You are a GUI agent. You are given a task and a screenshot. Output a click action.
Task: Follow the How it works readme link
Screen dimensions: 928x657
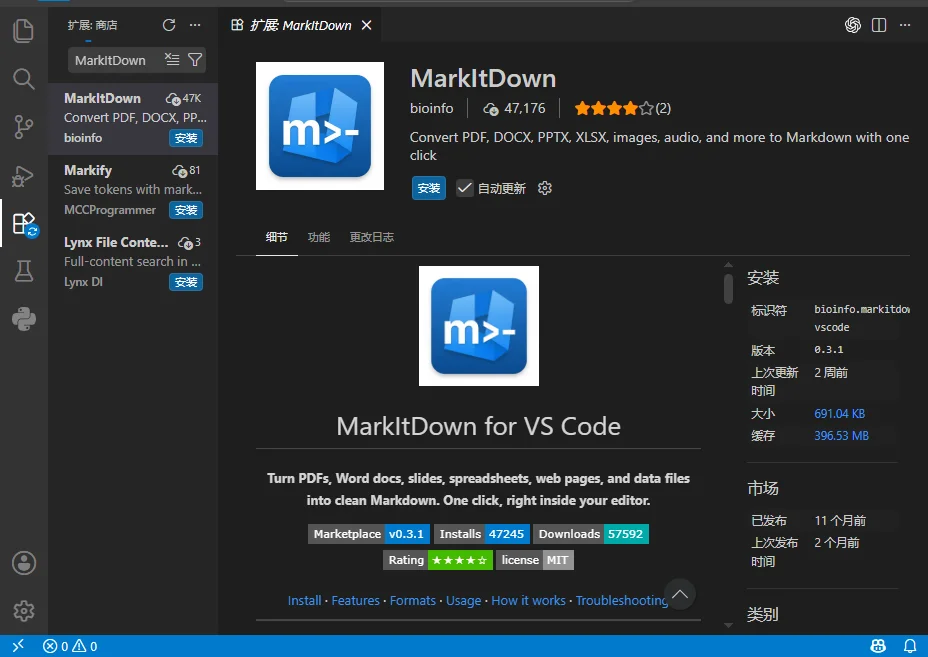(x=529, y=601)
